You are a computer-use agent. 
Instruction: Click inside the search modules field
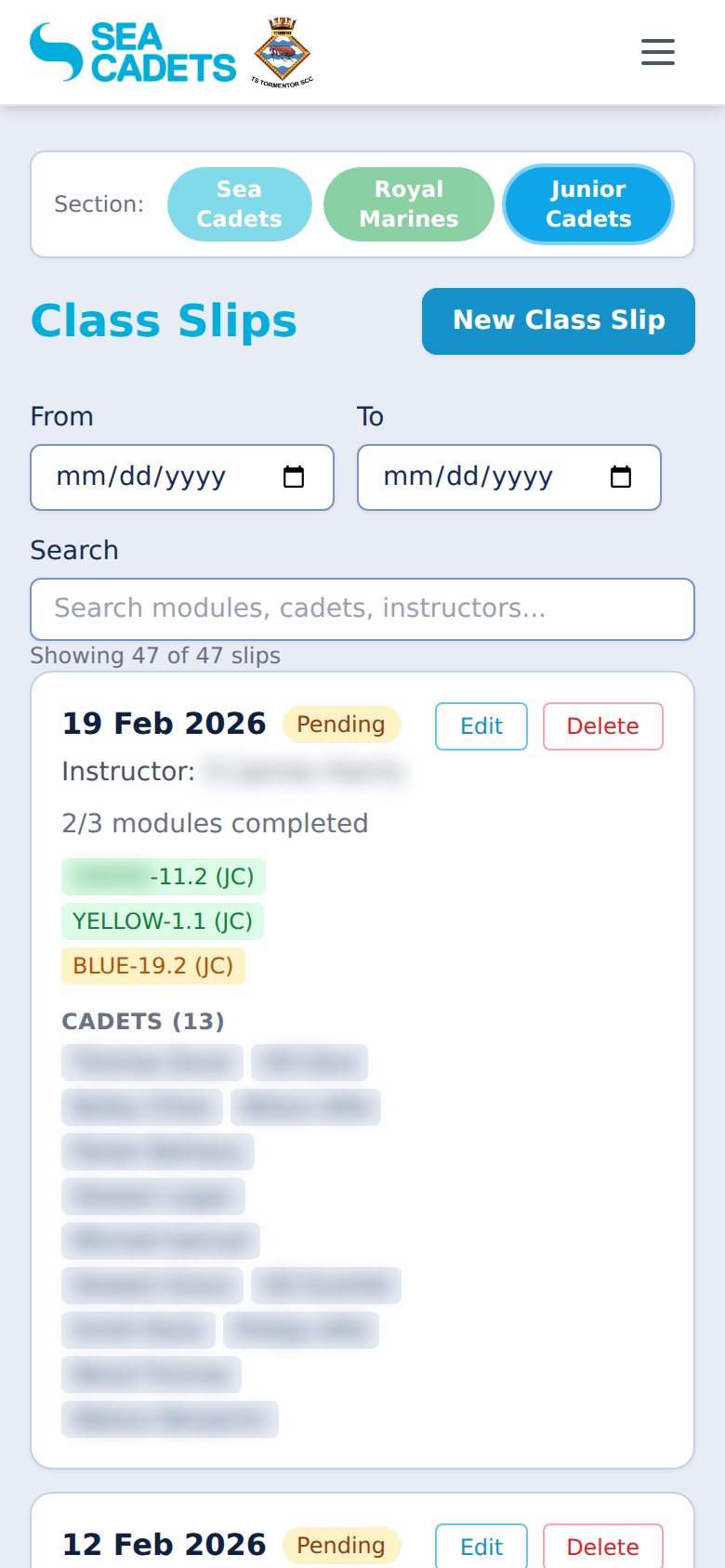[362, 609]
